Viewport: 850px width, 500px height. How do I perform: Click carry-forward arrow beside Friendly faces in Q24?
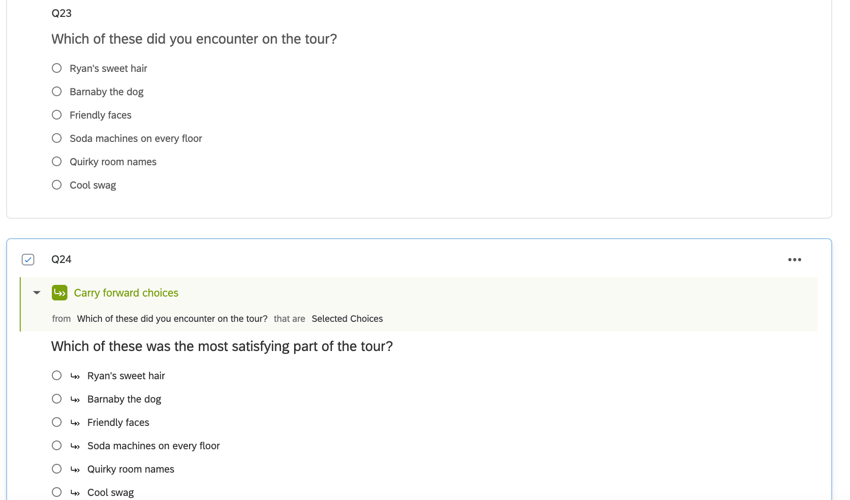[75, 423]
